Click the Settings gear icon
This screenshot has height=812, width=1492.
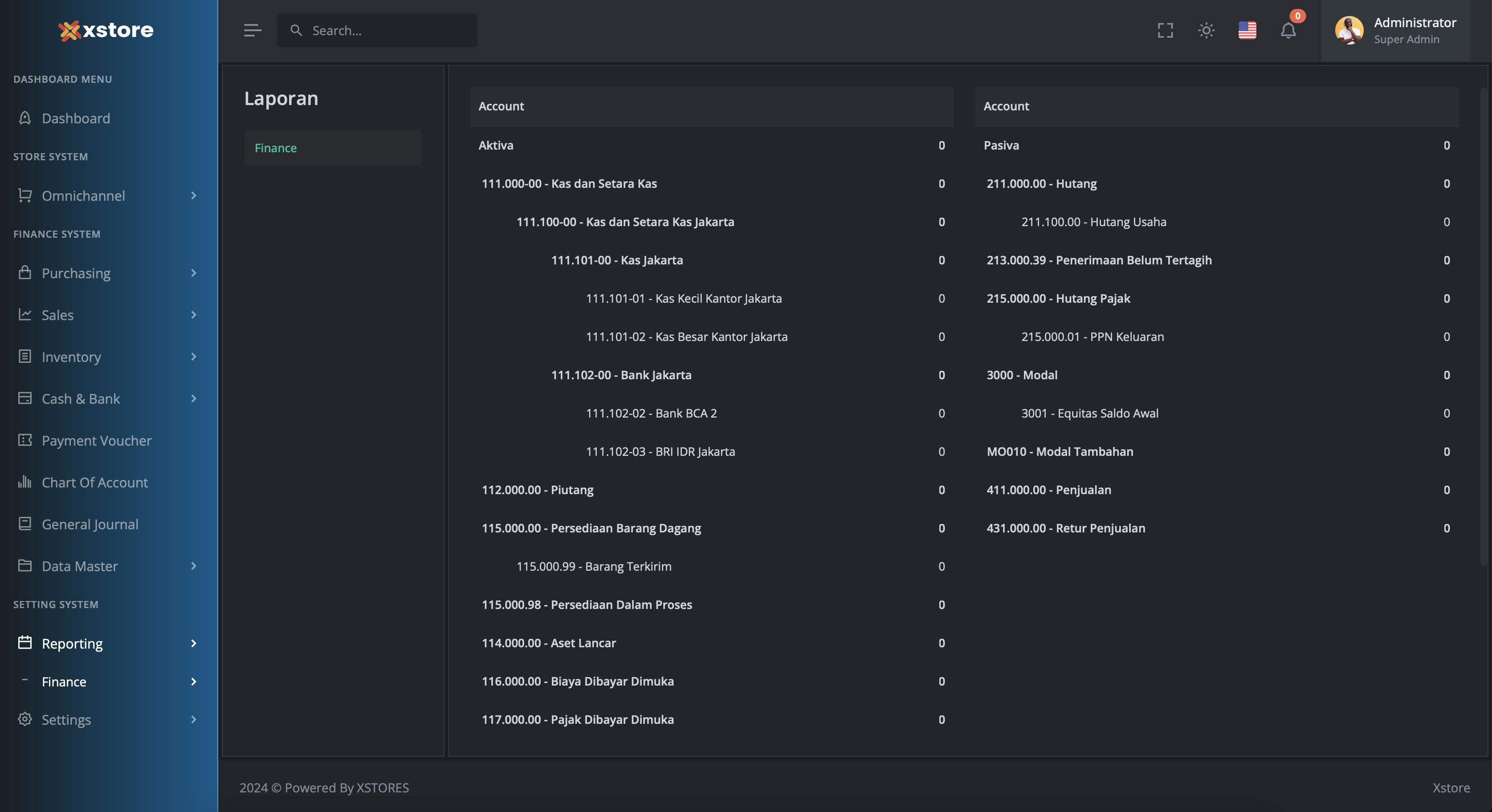pyautogui.click(x=25, y=719)
